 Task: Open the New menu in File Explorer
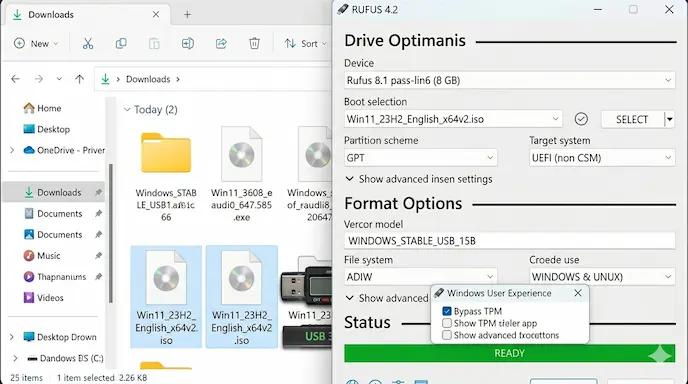36,43
